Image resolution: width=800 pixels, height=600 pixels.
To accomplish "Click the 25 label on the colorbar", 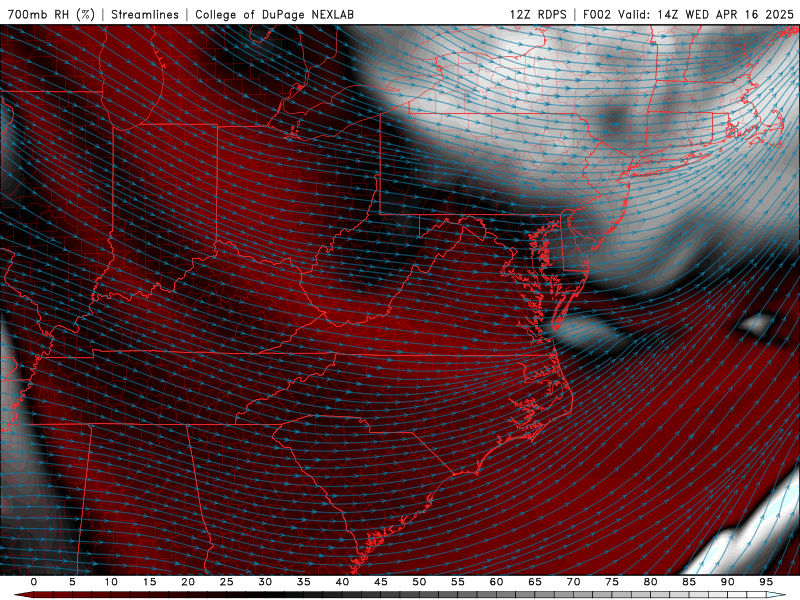I will point(227,582).
